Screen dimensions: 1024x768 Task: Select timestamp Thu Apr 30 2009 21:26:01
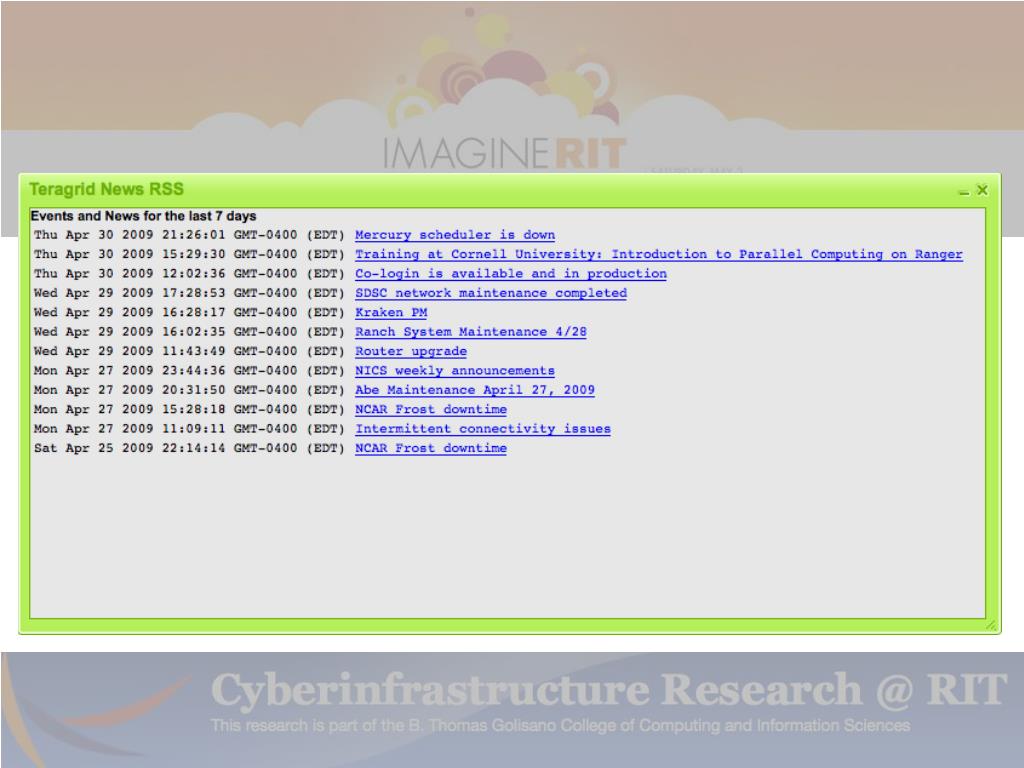click(189, 235)
